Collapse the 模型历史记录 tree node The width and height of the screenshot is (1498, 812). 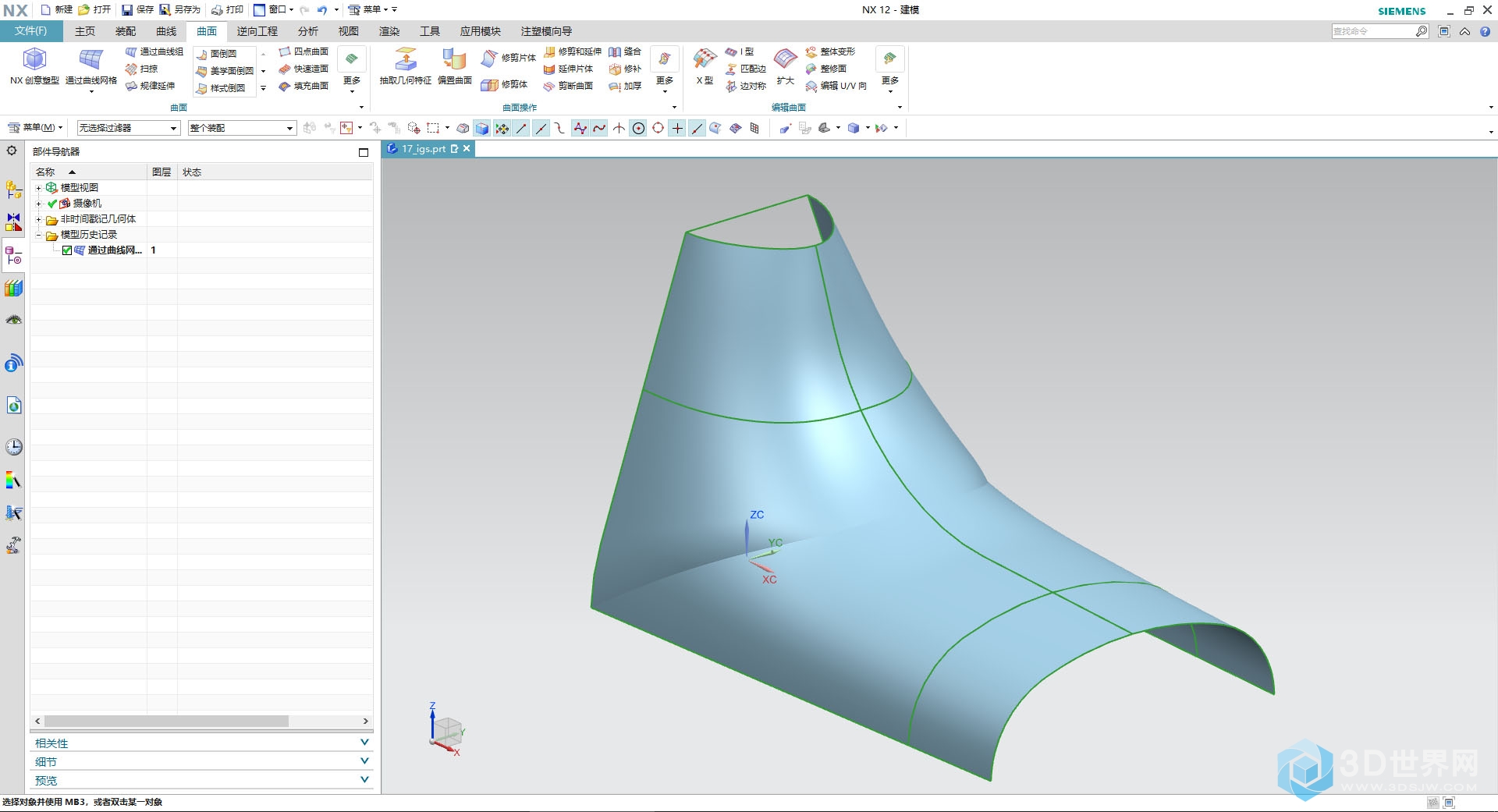(x=38, y=235)
